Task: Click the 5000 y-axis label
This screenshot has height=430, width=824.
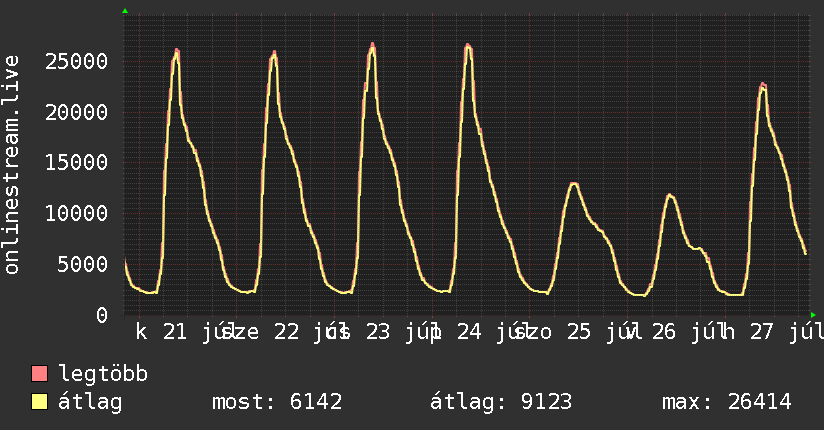Action: pyautogui.click(x=83, y=264)
